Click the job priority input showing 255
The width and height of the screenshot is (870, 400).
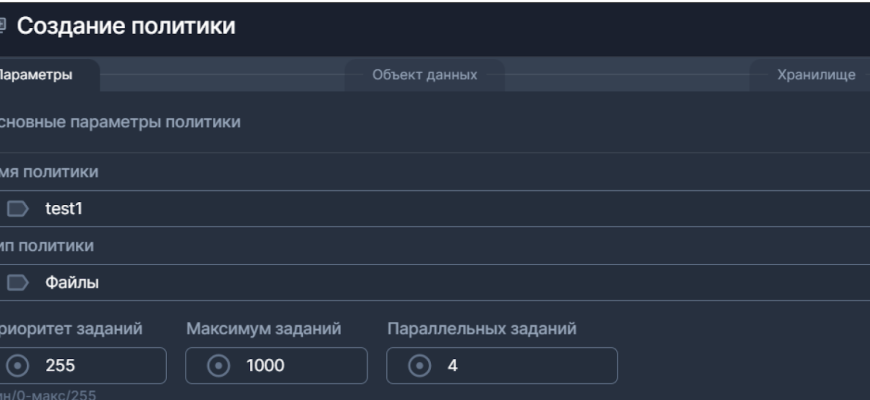click(95, 366)
